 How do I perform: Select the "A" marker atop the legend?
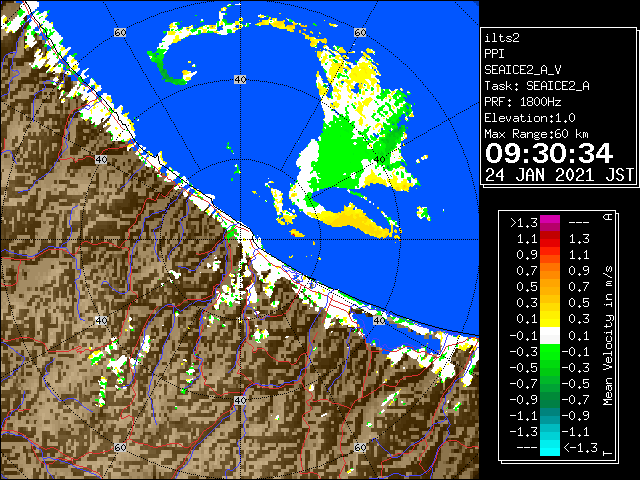tap(608, 217)
